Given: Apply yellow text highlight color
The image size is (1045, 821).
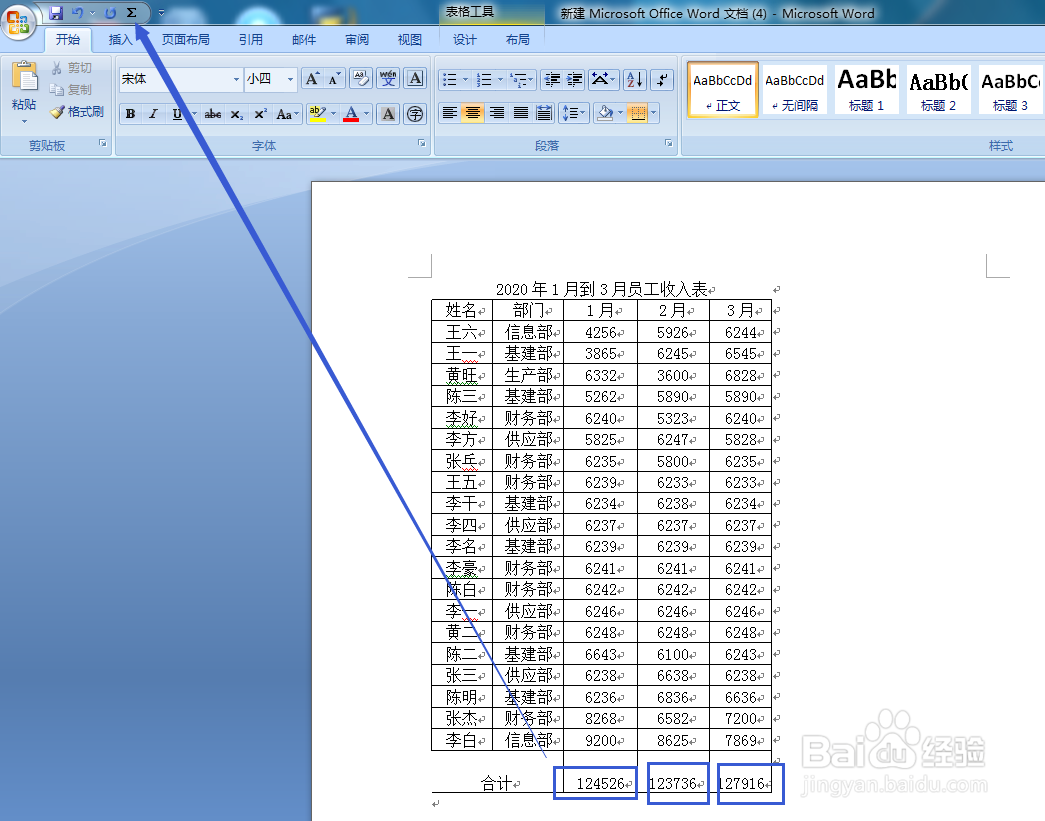Looking at the screenshot, I should 318,114.
